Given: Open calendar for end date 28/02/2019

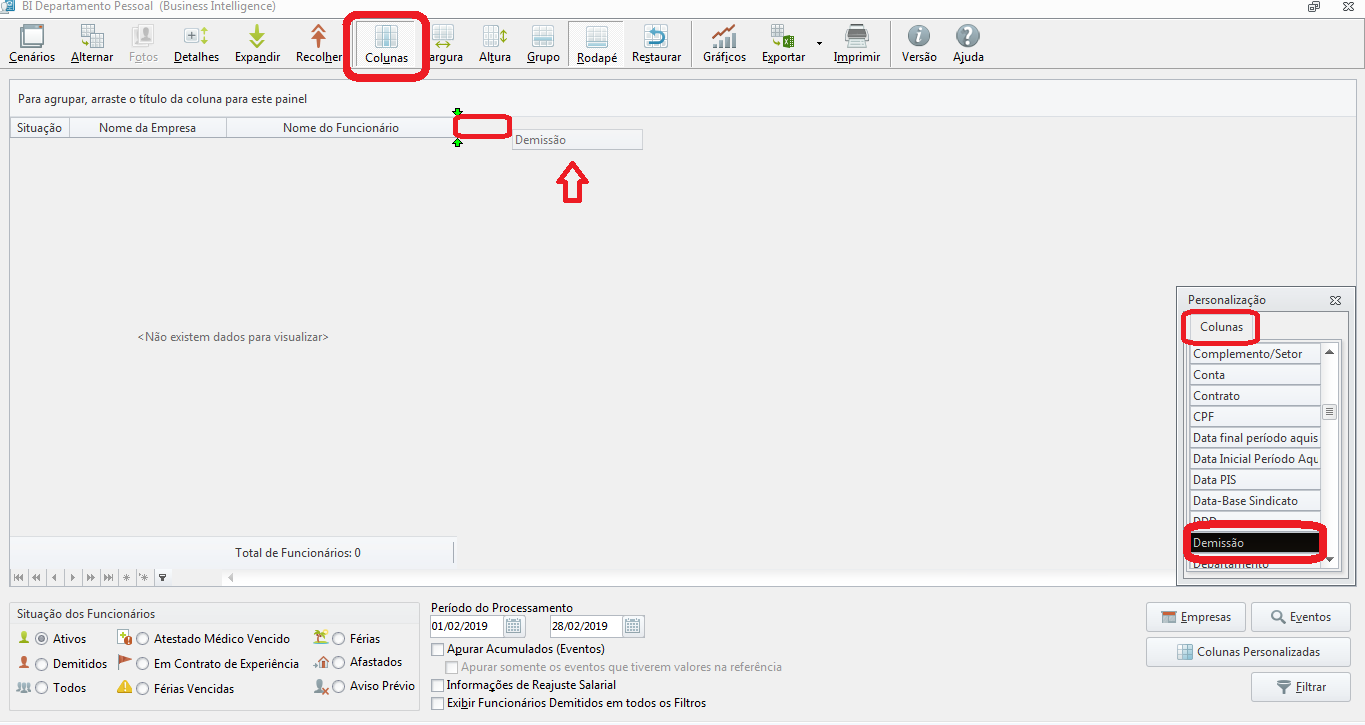Looking at the screenshot, I should click(633, 627).
